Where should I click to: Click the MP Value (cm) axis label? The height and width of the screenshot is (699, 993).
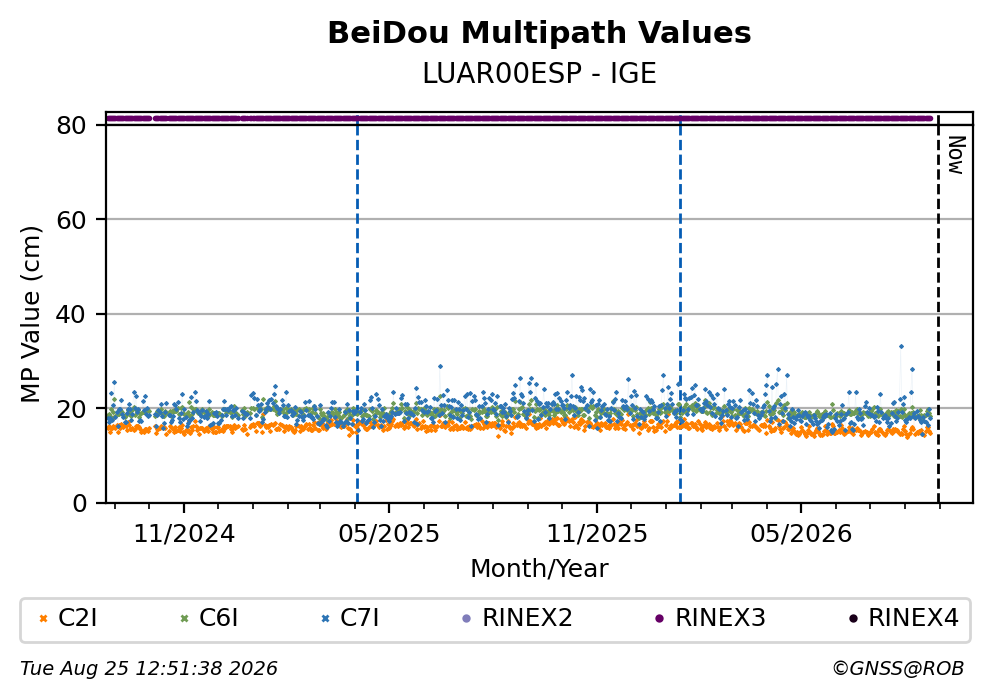[x=30, y=314]
